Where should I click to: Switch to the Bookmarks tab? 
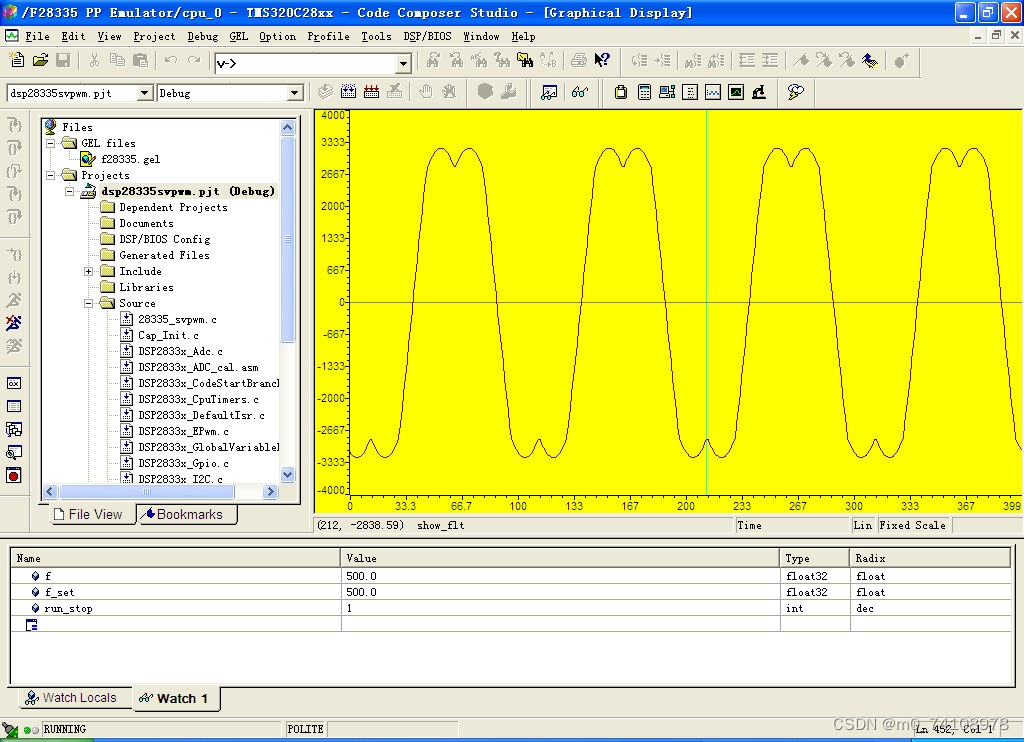tap(188, 514)
